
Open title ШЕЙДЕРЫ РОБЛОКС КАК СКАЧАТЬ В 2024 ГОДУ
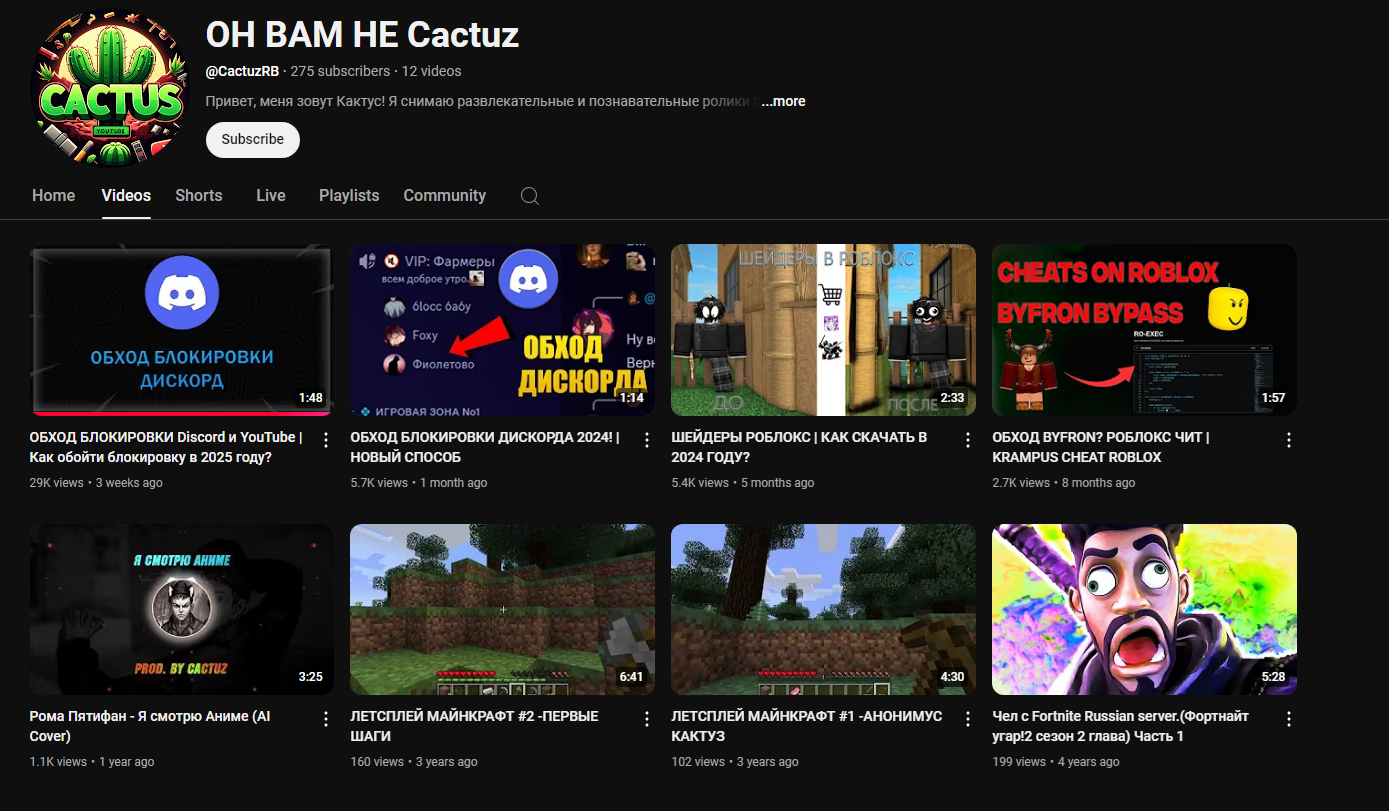799,447
